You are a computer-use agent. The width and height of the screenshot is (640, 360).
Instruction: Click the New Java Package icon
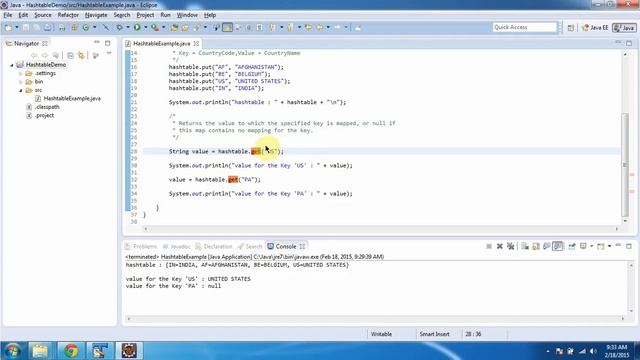coord(74,27)
